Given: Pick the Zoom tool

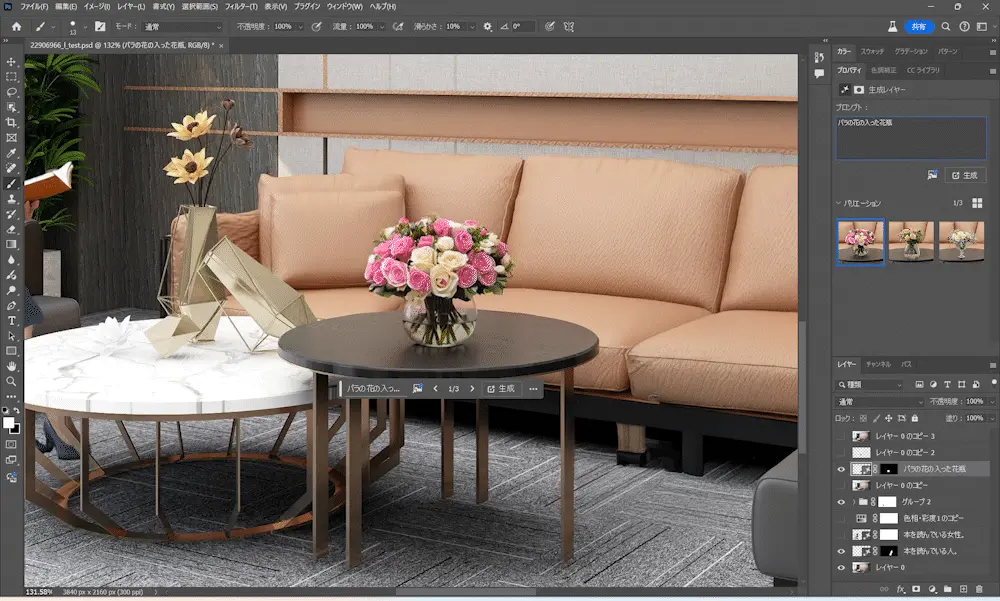Looking at the screenshot, I should pos(11,382).
